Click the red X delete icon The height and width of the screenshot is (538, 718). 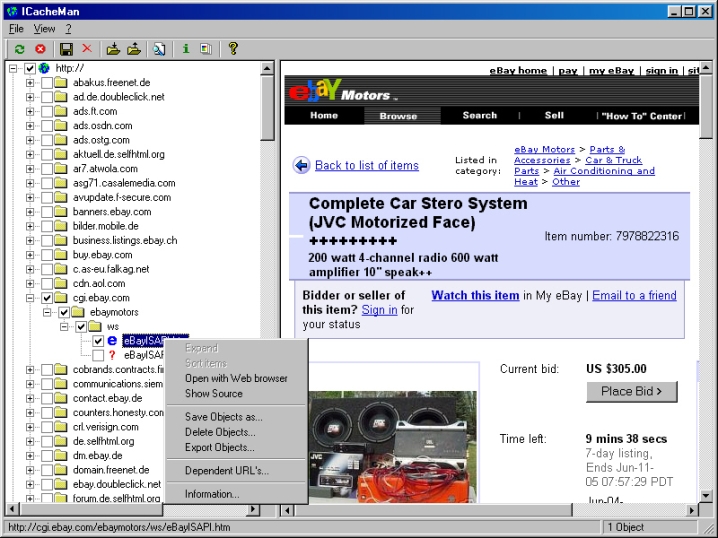click(87, 48)
